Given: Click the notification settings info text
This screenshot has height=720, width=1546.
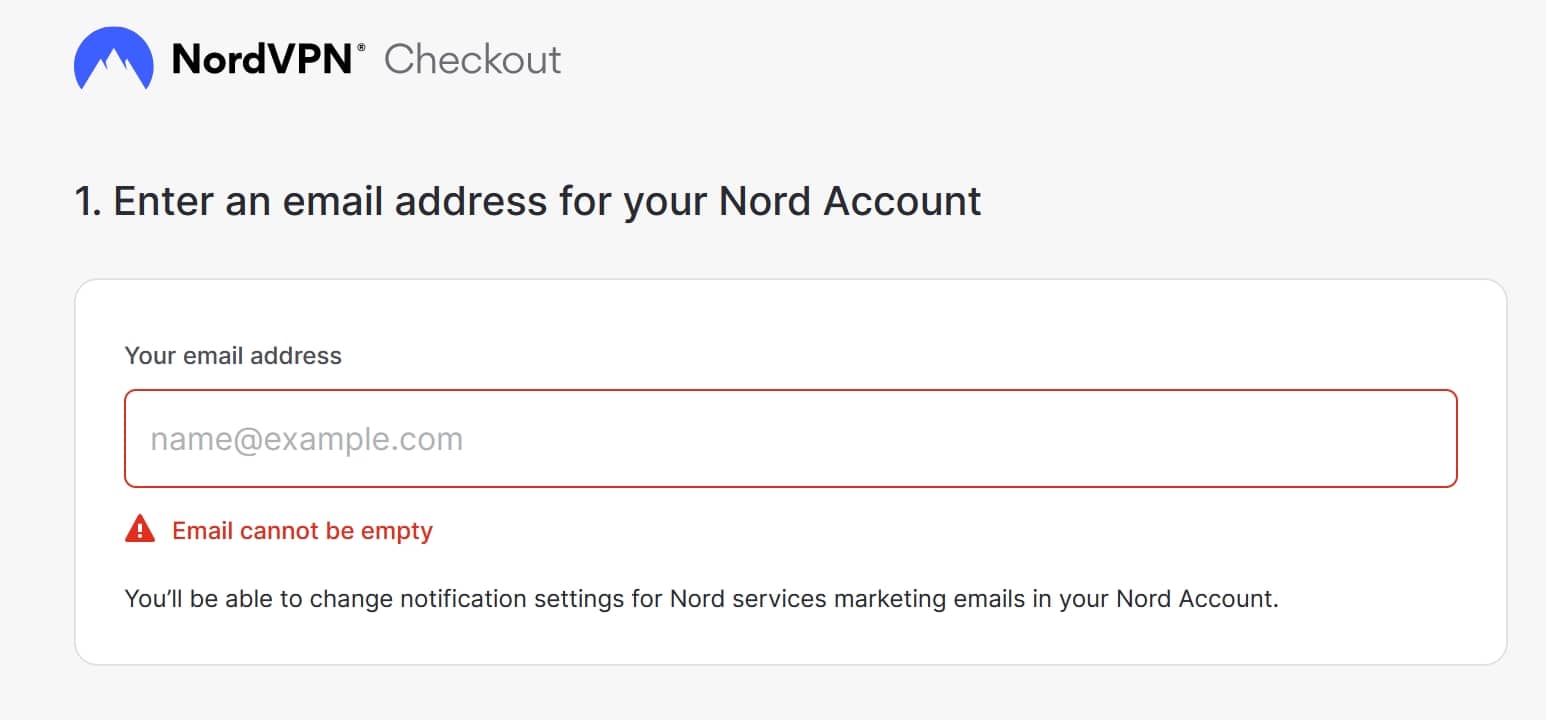Looking at the screenshot, I should tap(702, 599).
